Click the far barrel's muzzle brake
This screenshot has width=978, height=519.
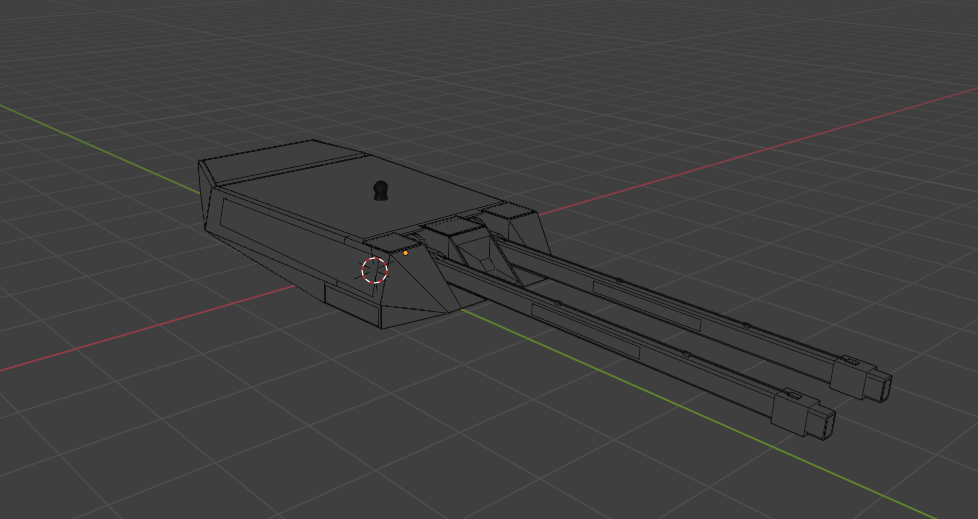(x=861, y=379)
